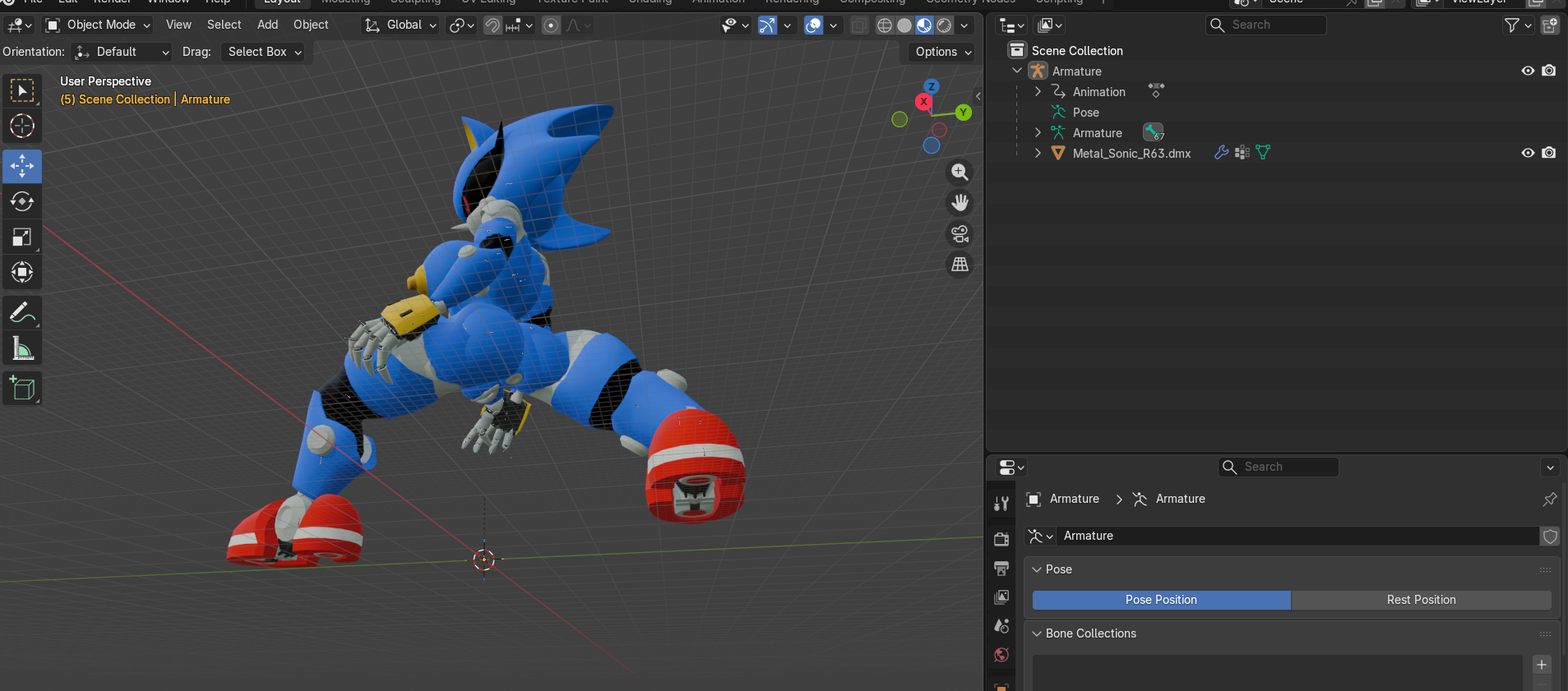Select the Measure tool
Screen dimensions: 1568x691
(x=22, y=348)
